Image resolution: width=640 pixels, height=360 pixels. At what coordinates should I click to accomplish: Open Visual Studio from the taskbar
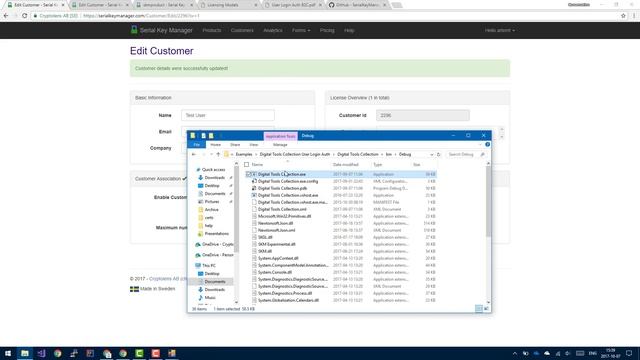(x=41, y=353)
